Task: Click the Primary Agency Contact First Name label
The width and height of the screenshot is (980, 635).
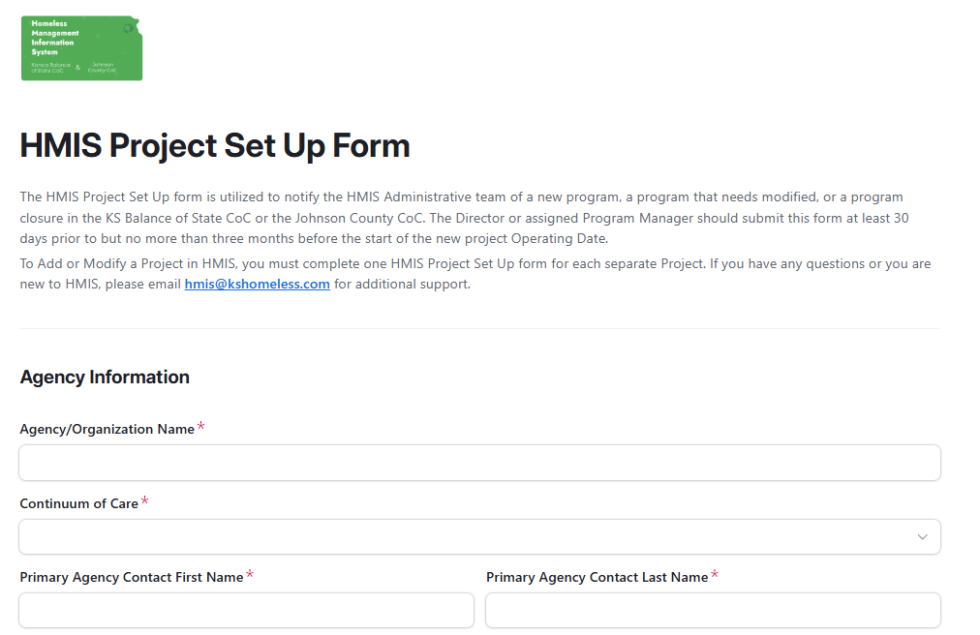Action: point(131,577)
